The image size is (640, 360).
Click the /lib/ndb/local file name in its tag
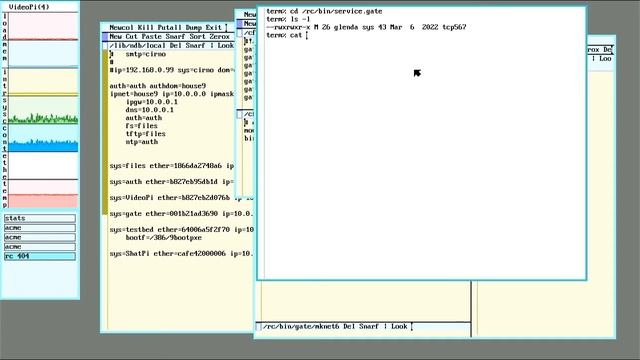[138, 45]
